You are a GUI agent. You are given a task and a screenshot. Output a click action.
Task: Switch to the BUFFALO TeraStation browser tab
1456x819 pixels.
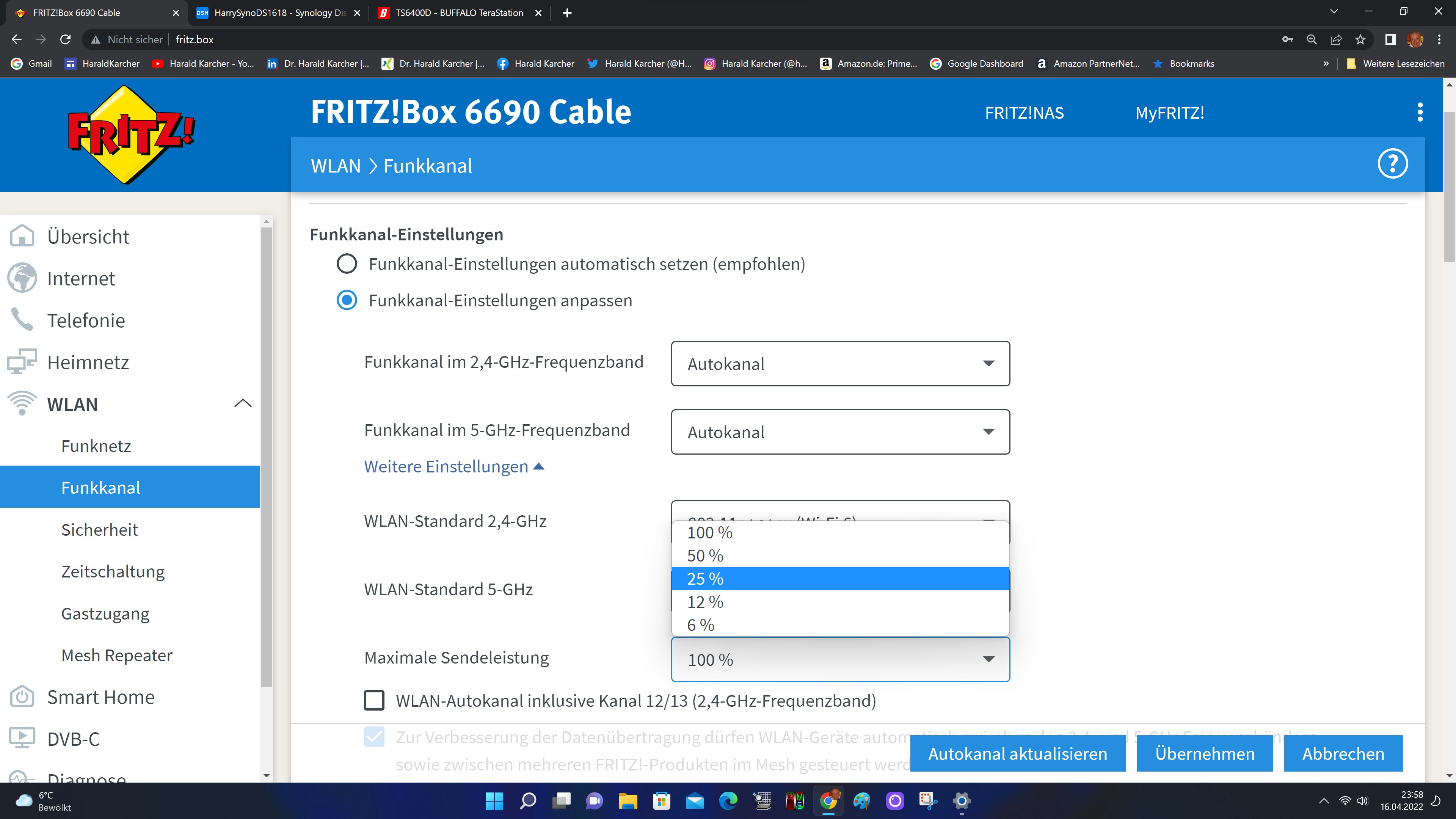pos(459,13)
